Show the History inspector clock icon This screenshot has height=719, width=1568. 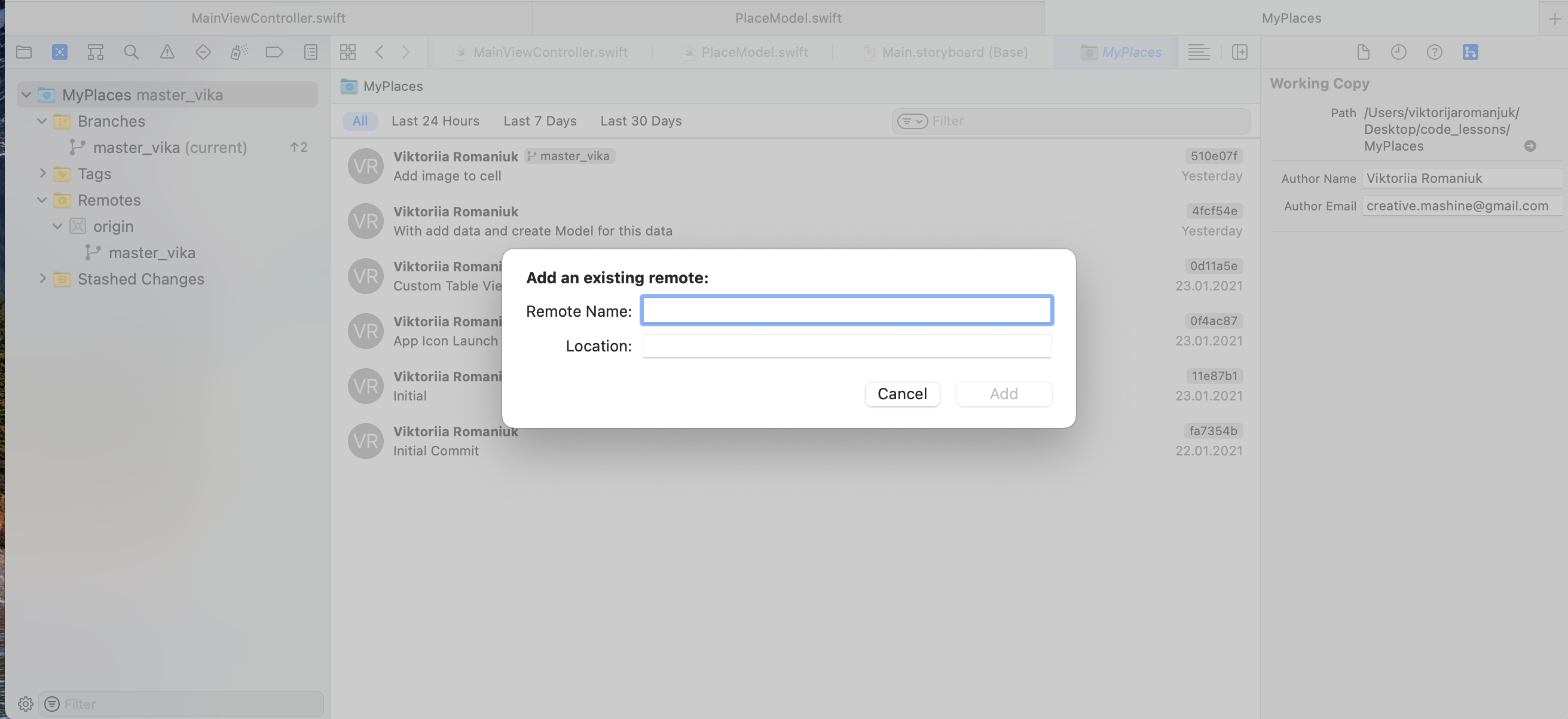click(1399, 52)
